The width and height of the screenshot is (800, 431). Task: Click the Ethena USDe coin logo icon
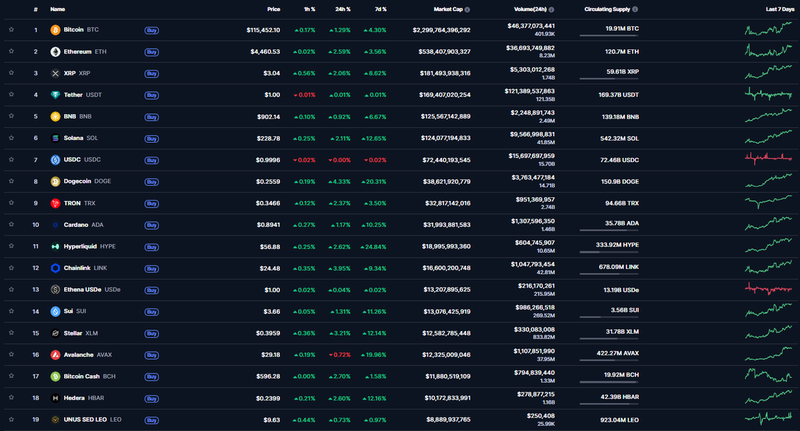click(x=55, y=290)
